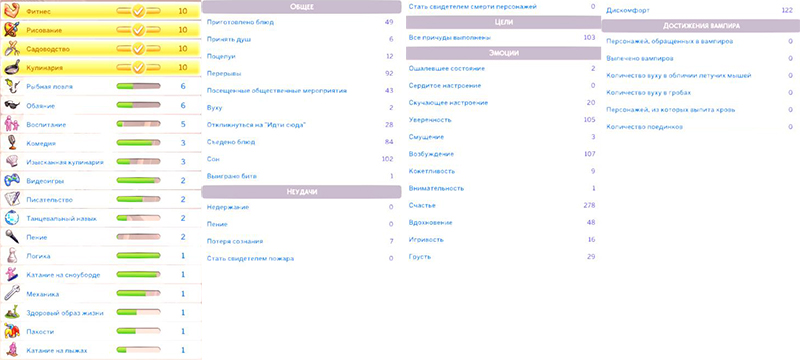Click the Handiness wrench icon
The width and height of the screenshot is (800, 360).
[12, 293]
